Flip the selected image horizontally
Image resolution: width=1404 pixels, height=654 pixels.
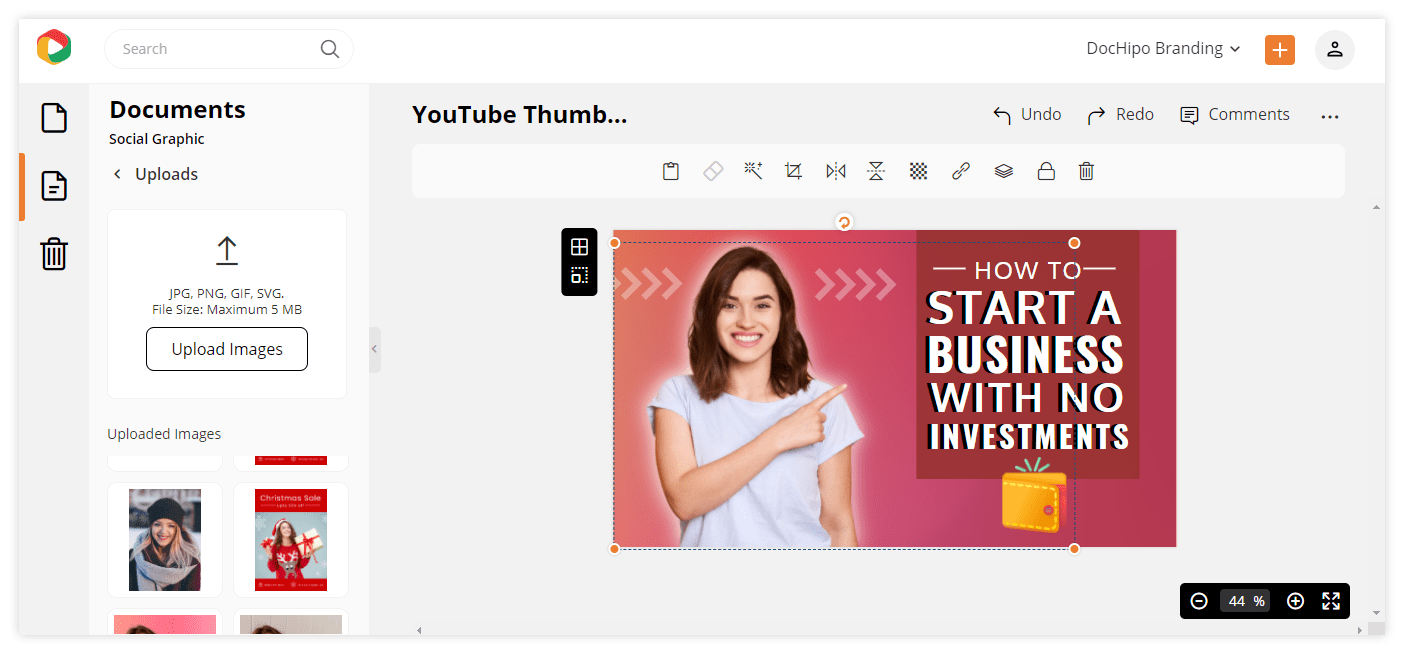(835, 170)
